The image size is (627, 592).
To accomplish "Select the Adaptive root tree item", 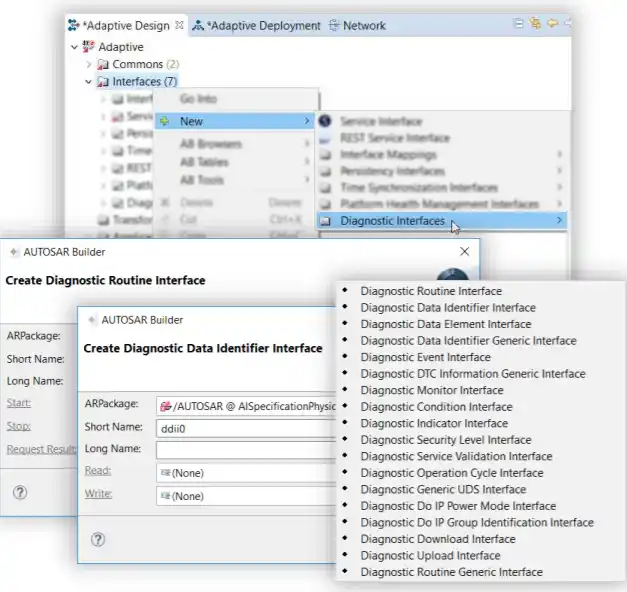I will 121,47.
